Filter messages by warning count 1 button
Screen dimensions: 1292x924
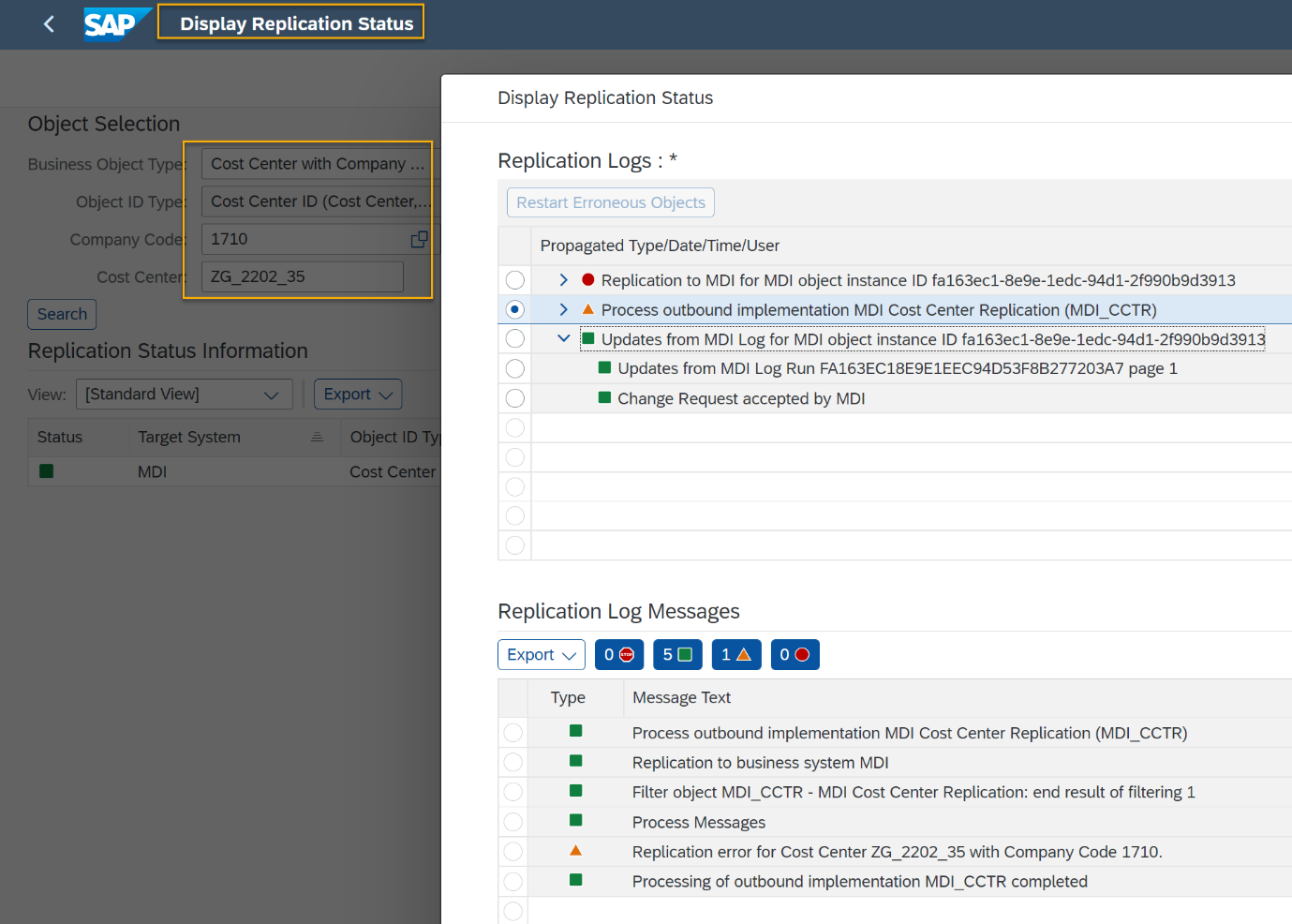[736, 654]
